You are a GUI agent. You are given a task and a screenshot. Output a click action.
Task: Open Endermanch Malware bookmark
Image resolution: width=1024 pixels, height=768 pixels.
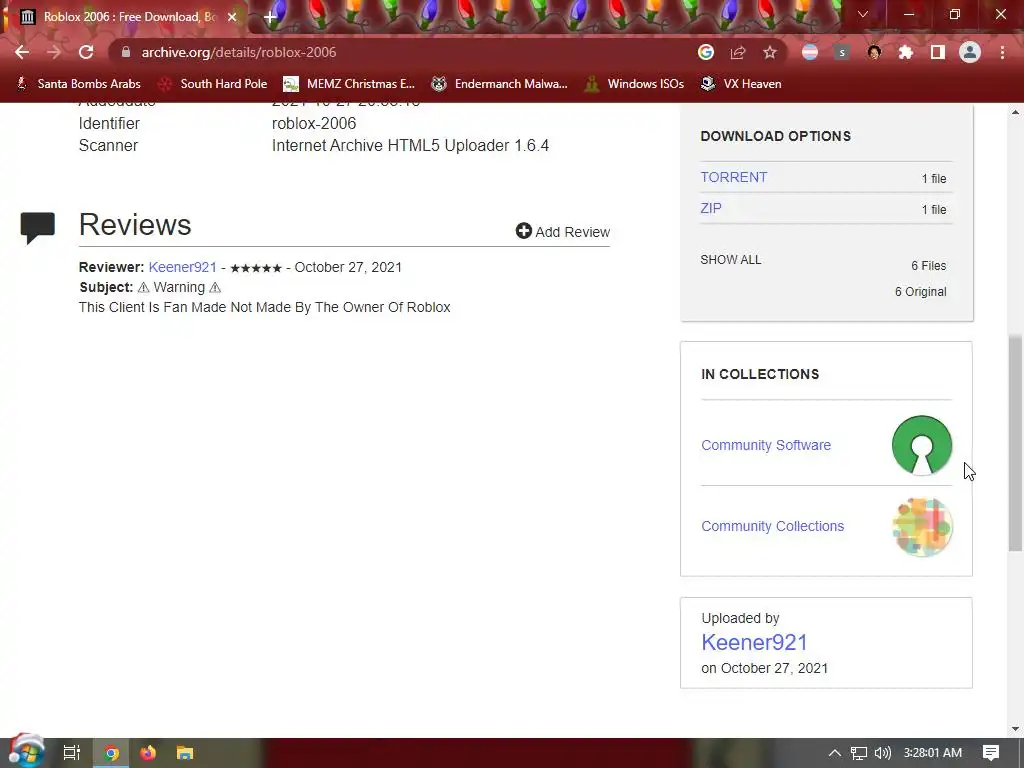click(500, 84)
